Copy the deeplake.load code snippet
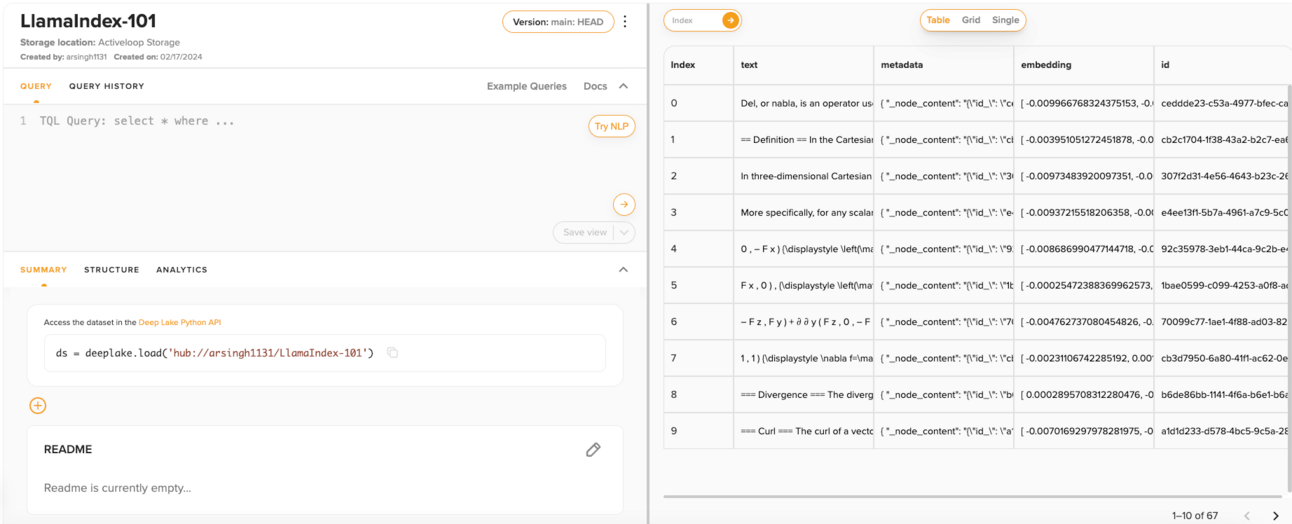This screenshot has width=1292, height=524. [x=392, y=352]
